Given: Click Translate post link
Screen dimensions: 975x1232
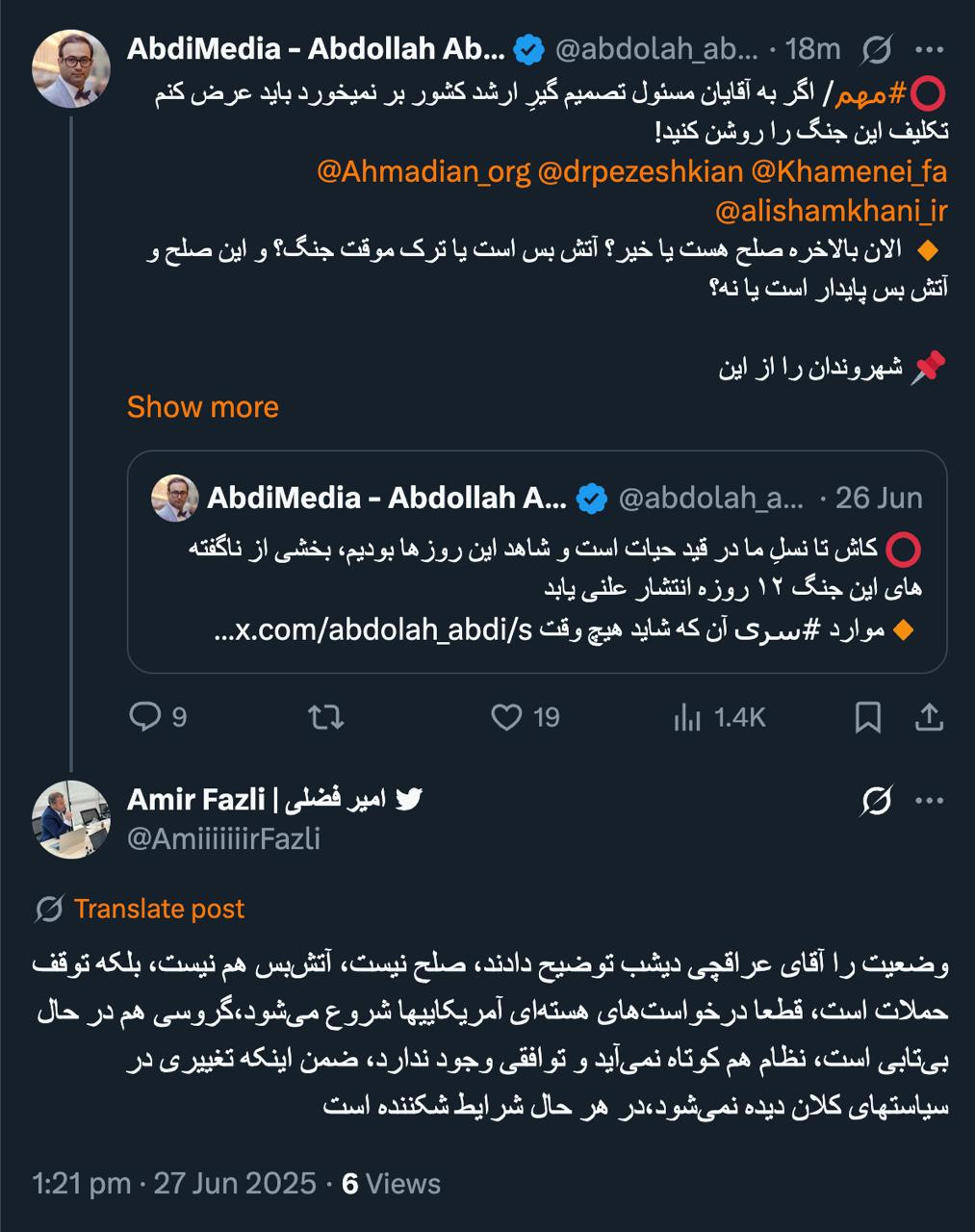Looking at the screenshot, I should coord(159,909).
